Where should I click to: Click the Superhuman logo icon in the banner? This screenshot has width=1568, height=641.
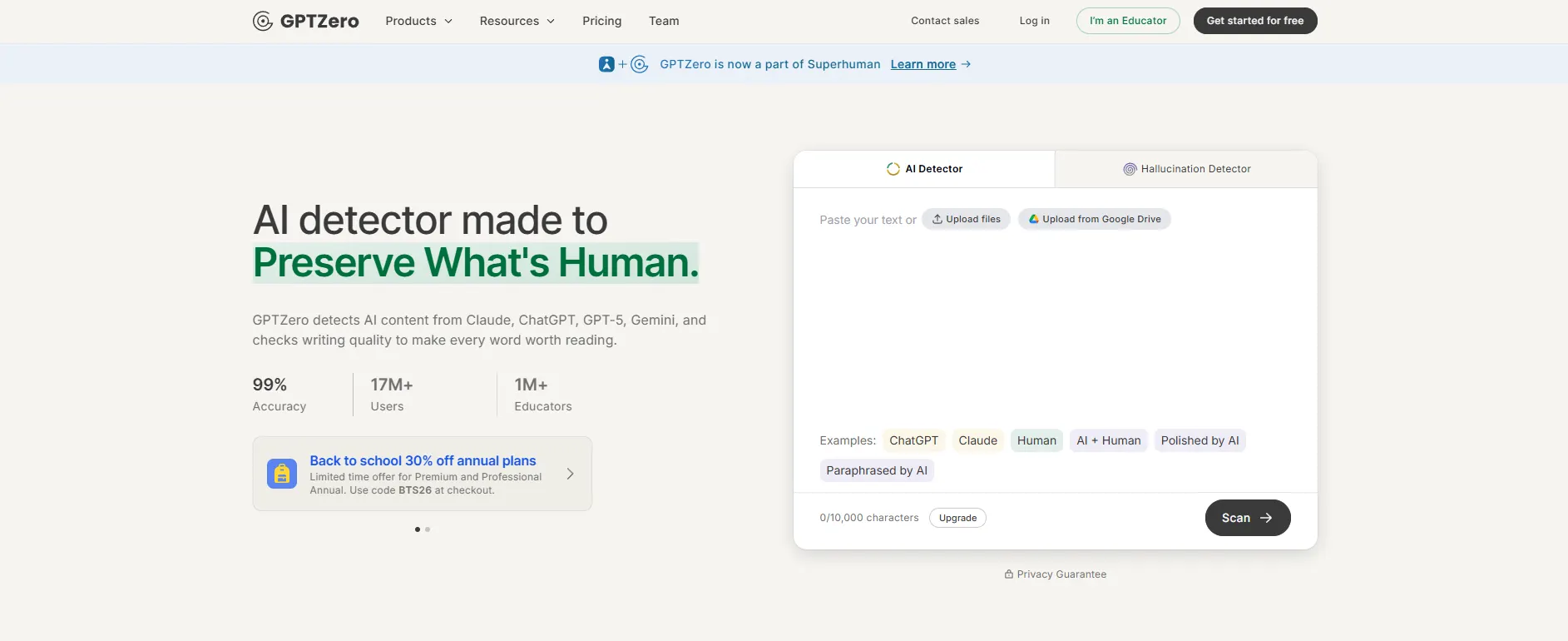pyautogui.click(x=606, y=64)
